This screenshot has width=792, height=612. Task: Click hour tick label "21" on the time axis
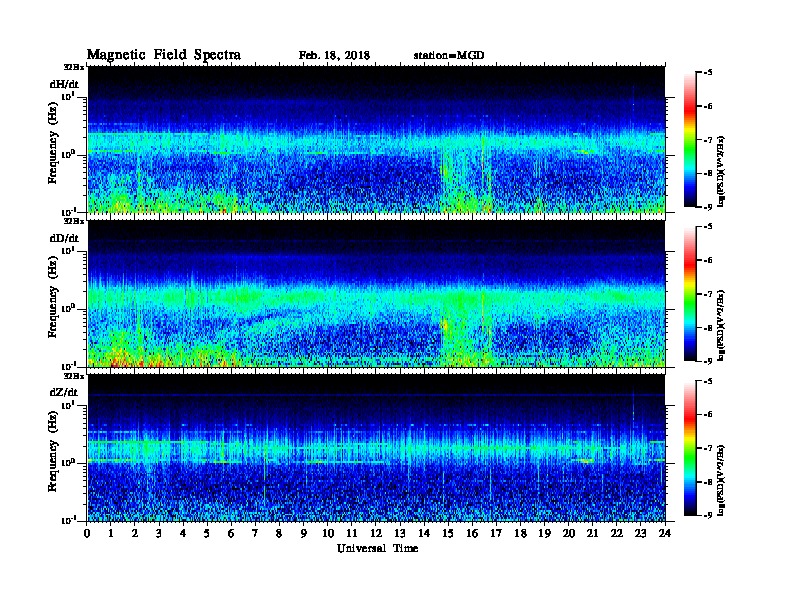point(592,533)
